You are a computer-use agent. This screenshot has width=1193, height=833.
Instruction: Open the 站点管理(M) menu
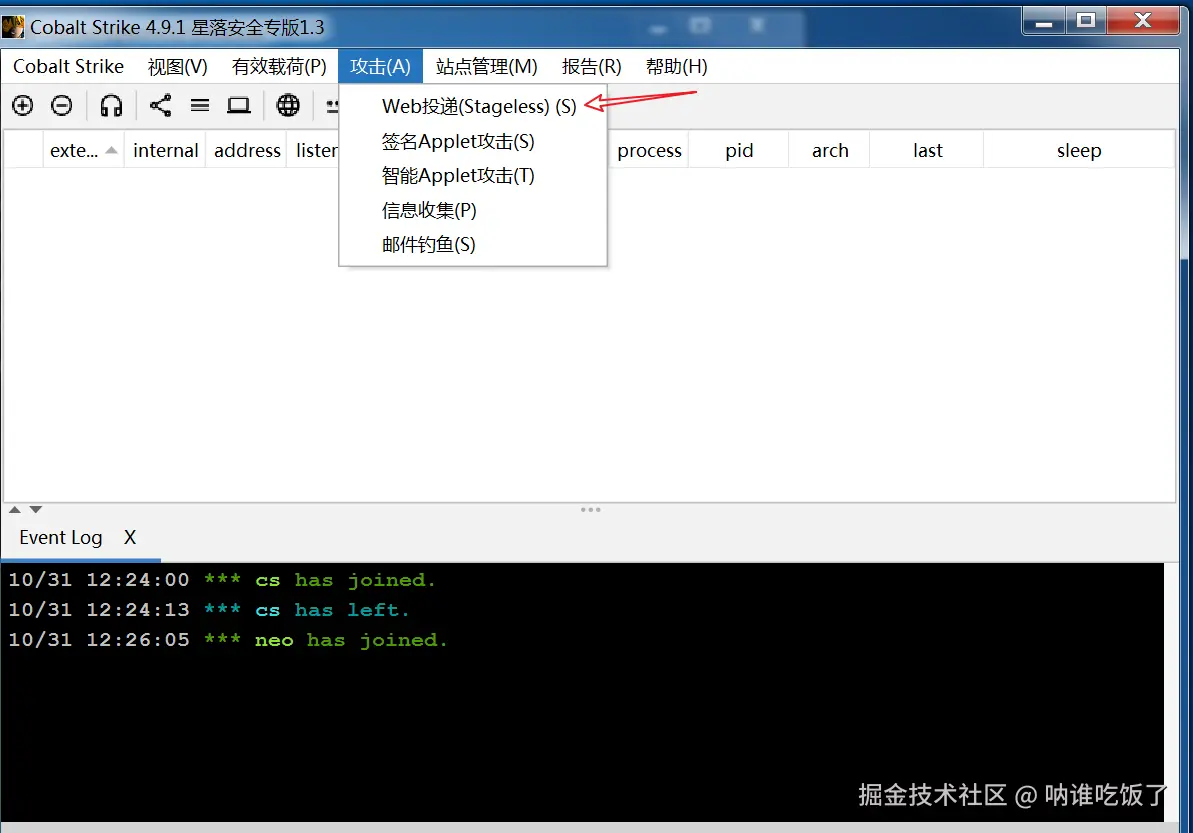(x=487, y=67)
